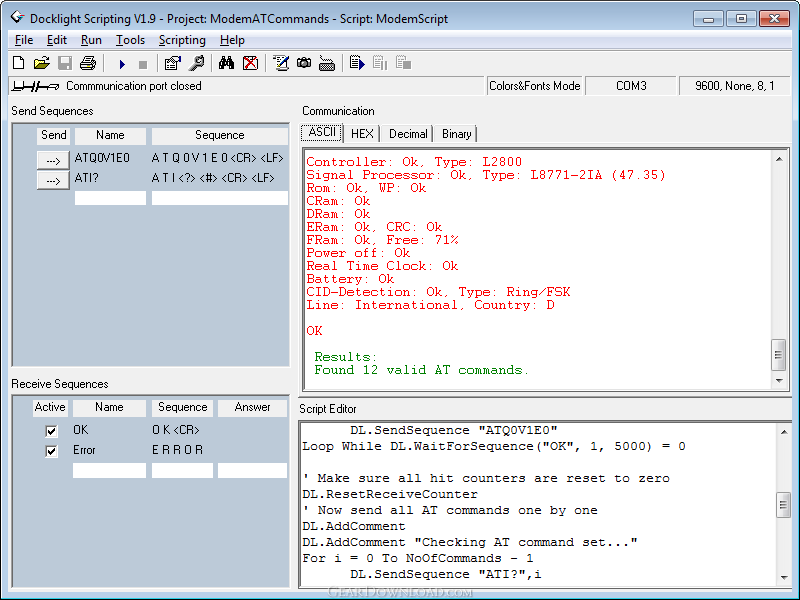Click empty Name field in Send Sequences

(110, 198)
